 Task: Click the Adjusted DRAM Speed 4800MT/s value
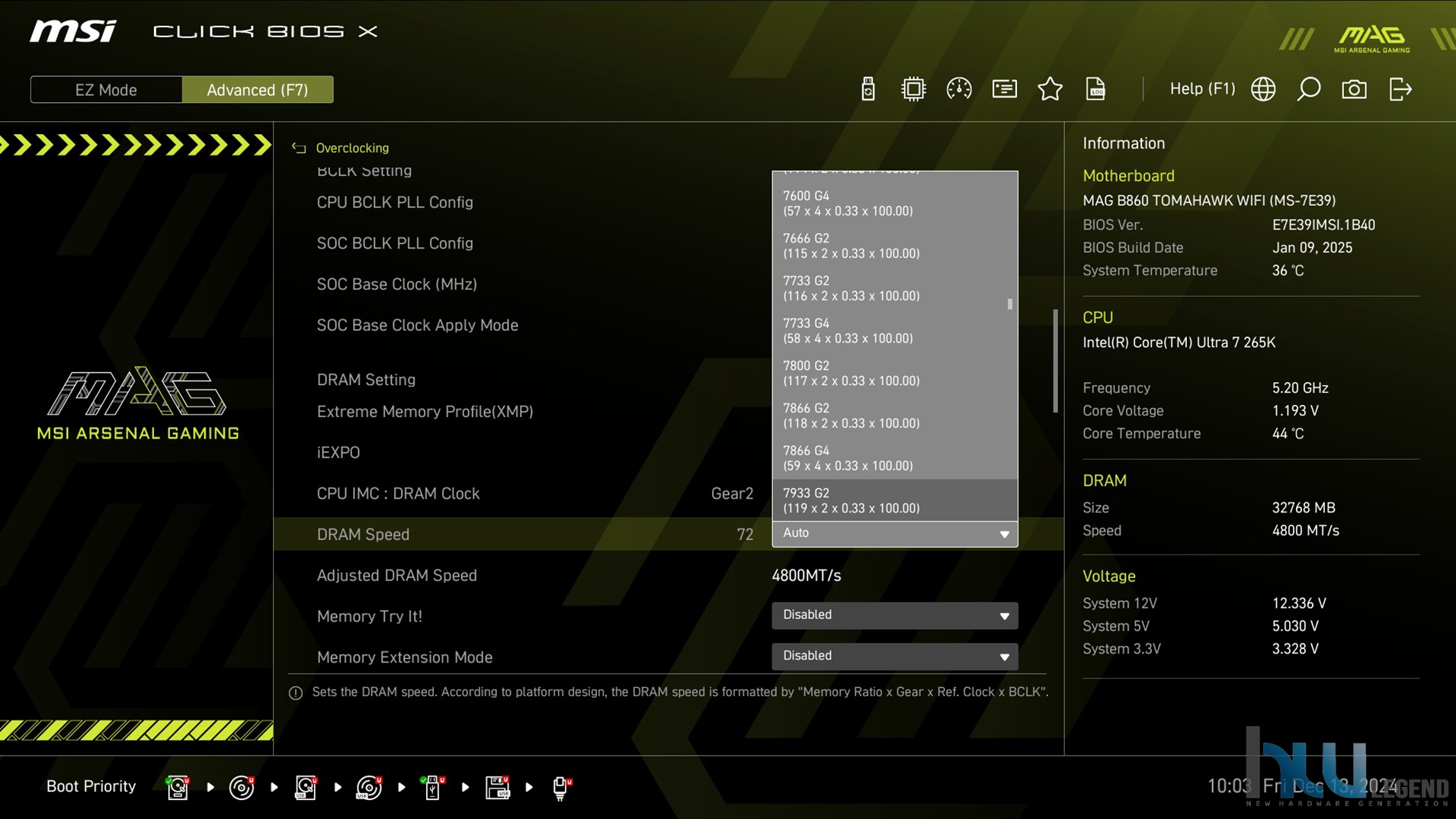806,576
